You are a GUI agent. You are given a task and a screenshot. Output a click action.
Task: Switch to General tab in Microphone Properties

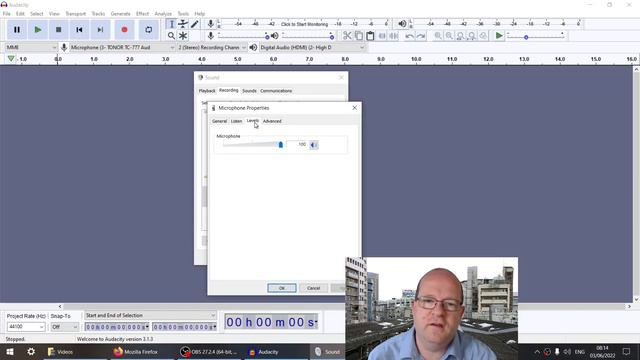click(x=219, y=121)
